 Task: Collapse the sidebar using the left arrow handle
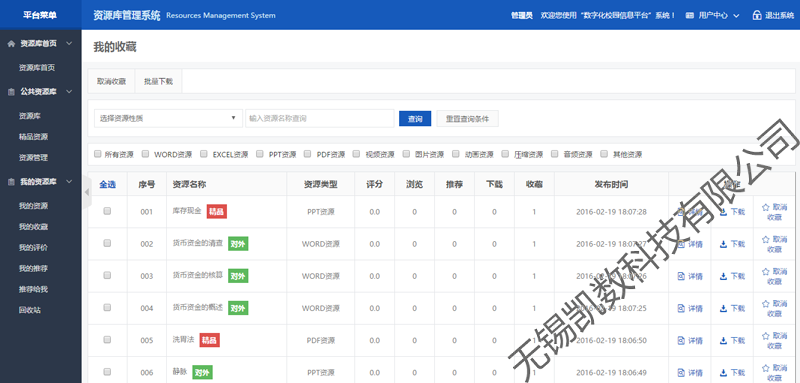pos(86,192)
